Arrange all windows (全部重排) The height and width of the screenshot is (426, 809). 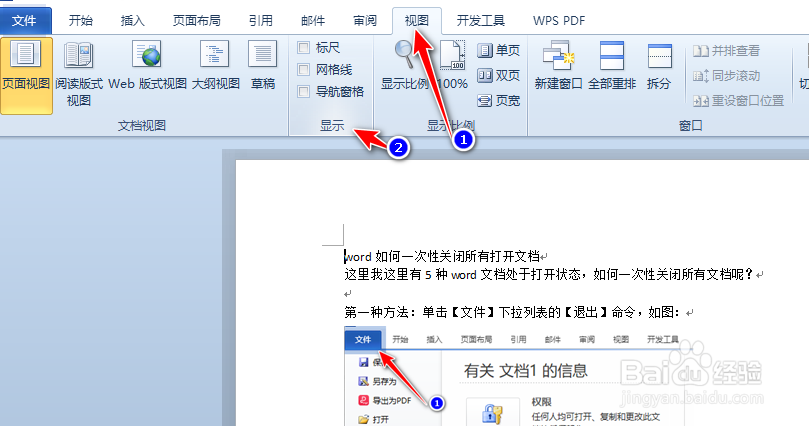coord(612,66)
